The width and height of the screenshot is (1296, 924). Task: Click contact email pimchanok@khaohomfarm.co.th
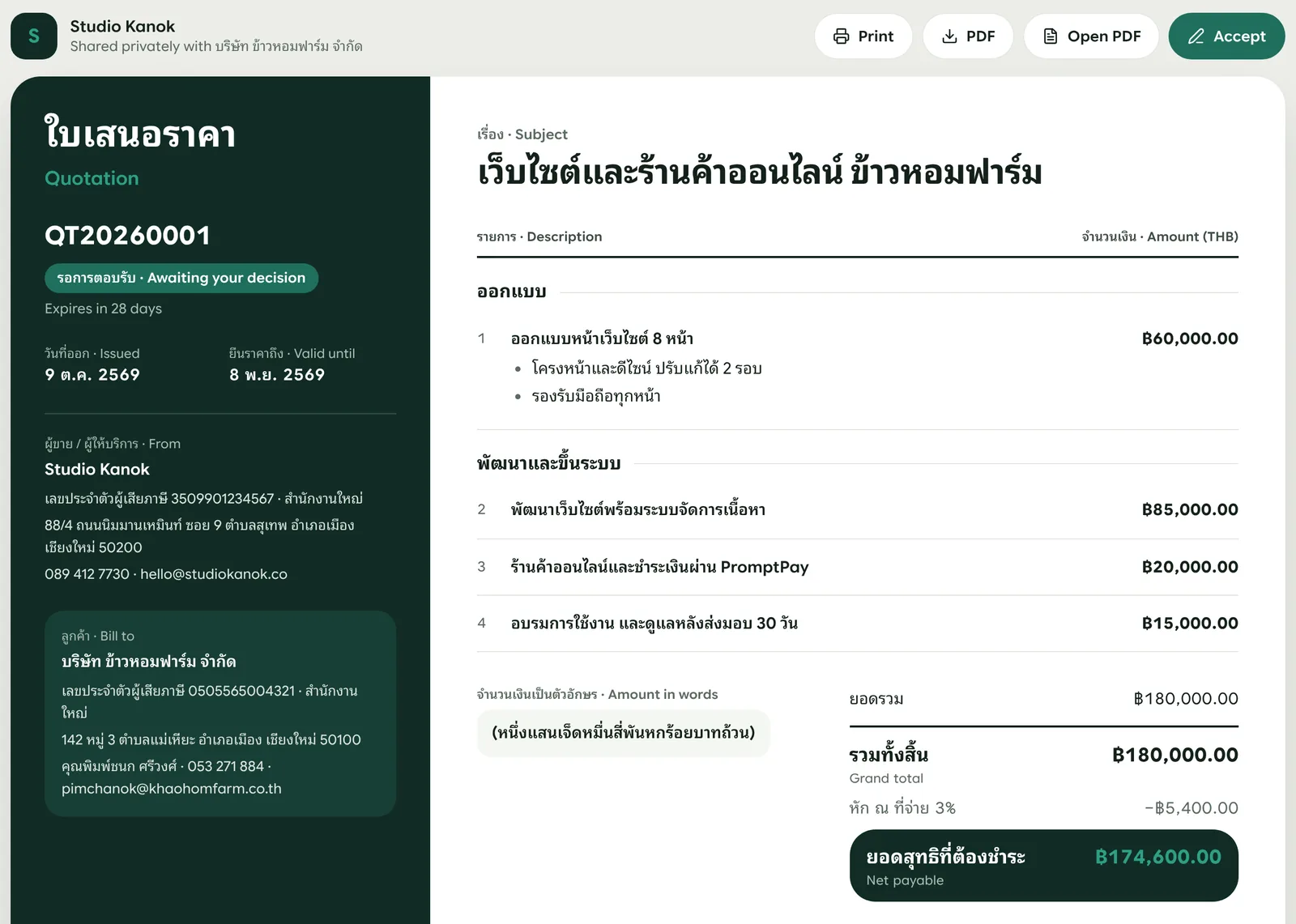[x=172, y=789]
